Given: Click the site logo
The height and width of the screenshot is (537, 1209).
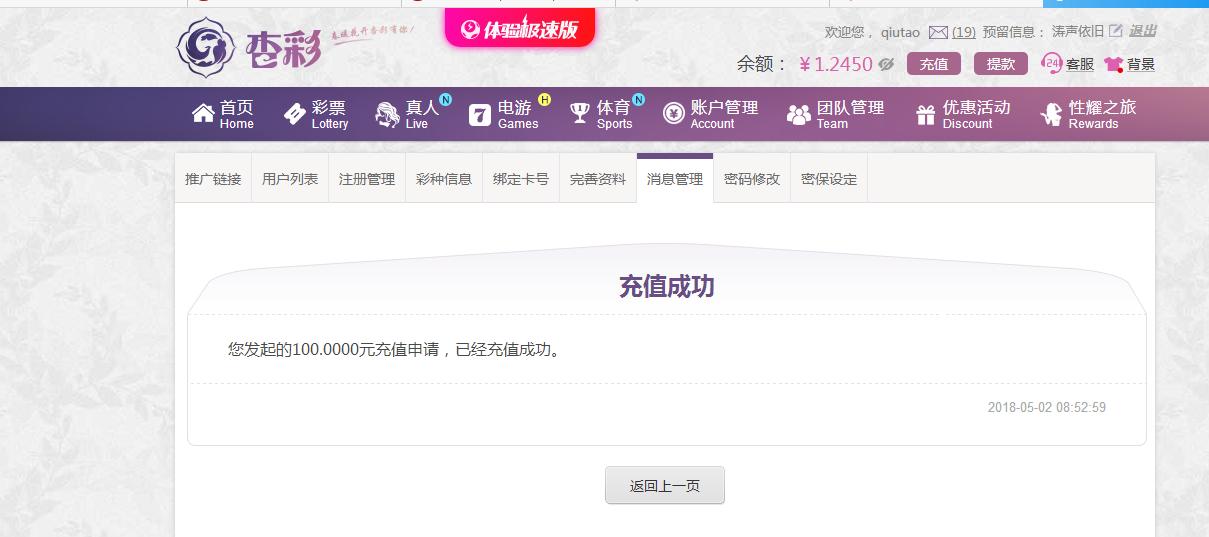Looking at the screenshot, I should pos(249,47).
